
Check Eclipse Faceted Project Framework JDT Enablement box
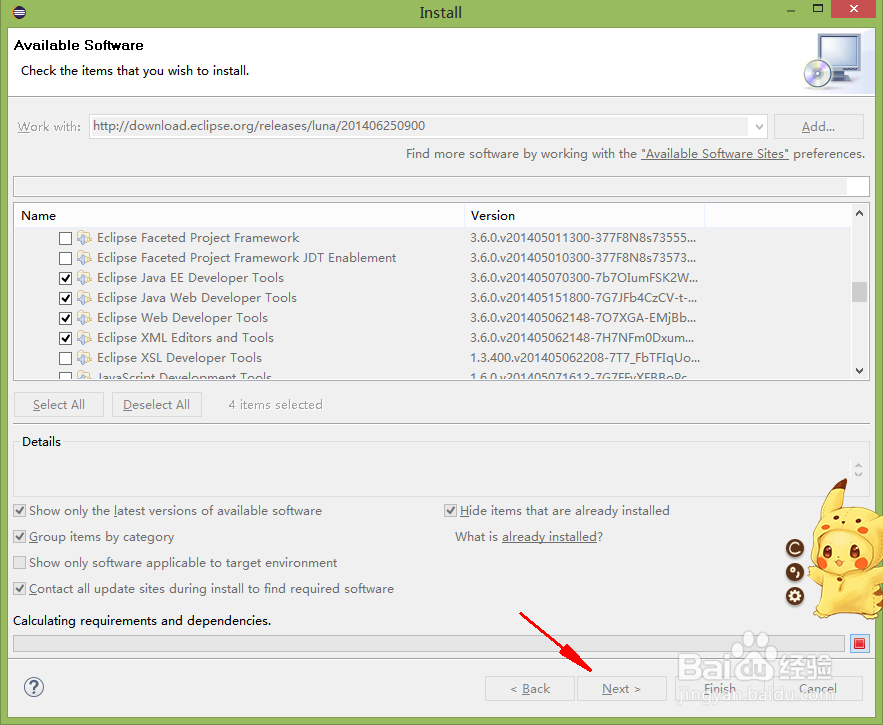tap(65, 258)
